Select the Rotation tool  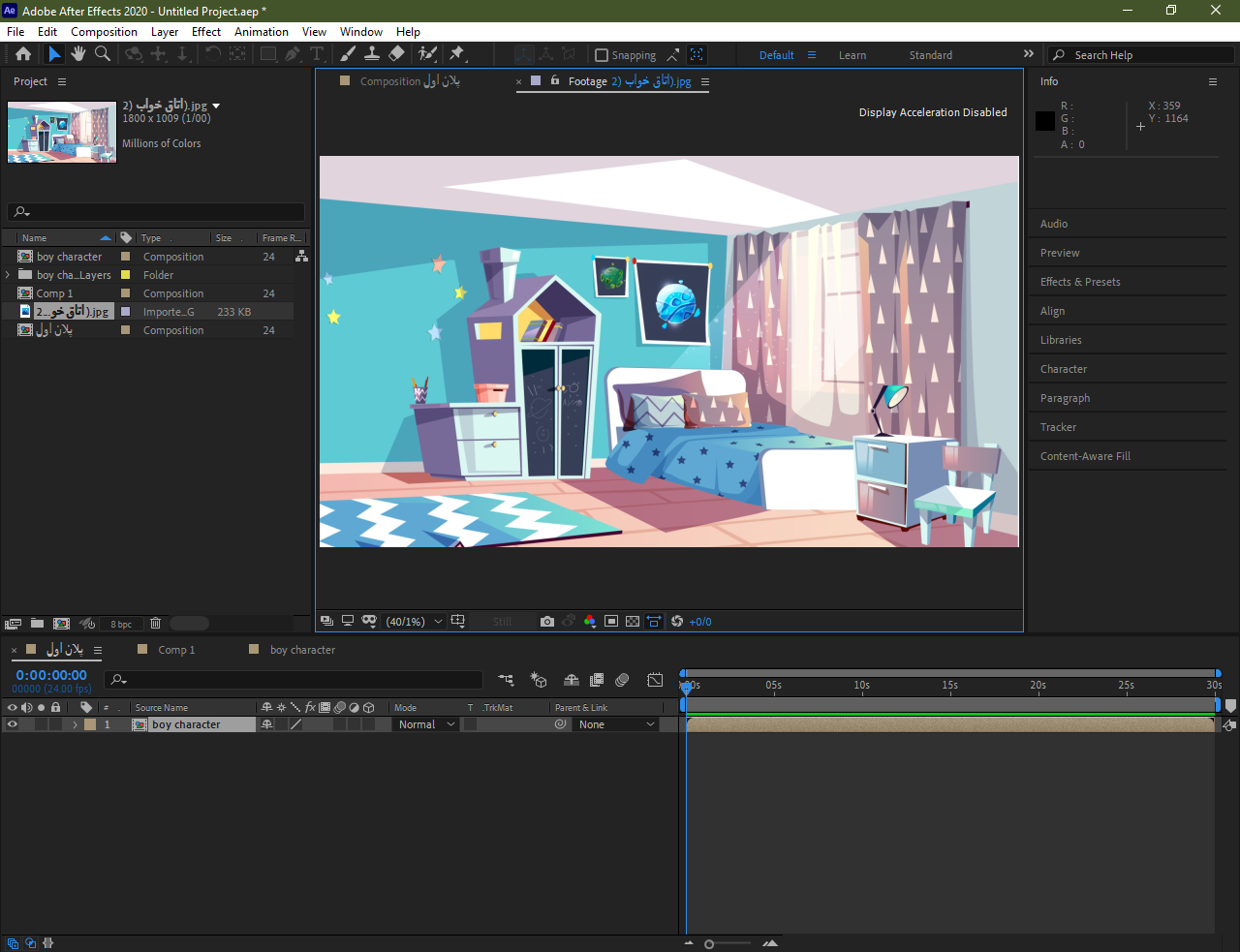[213, 54]
